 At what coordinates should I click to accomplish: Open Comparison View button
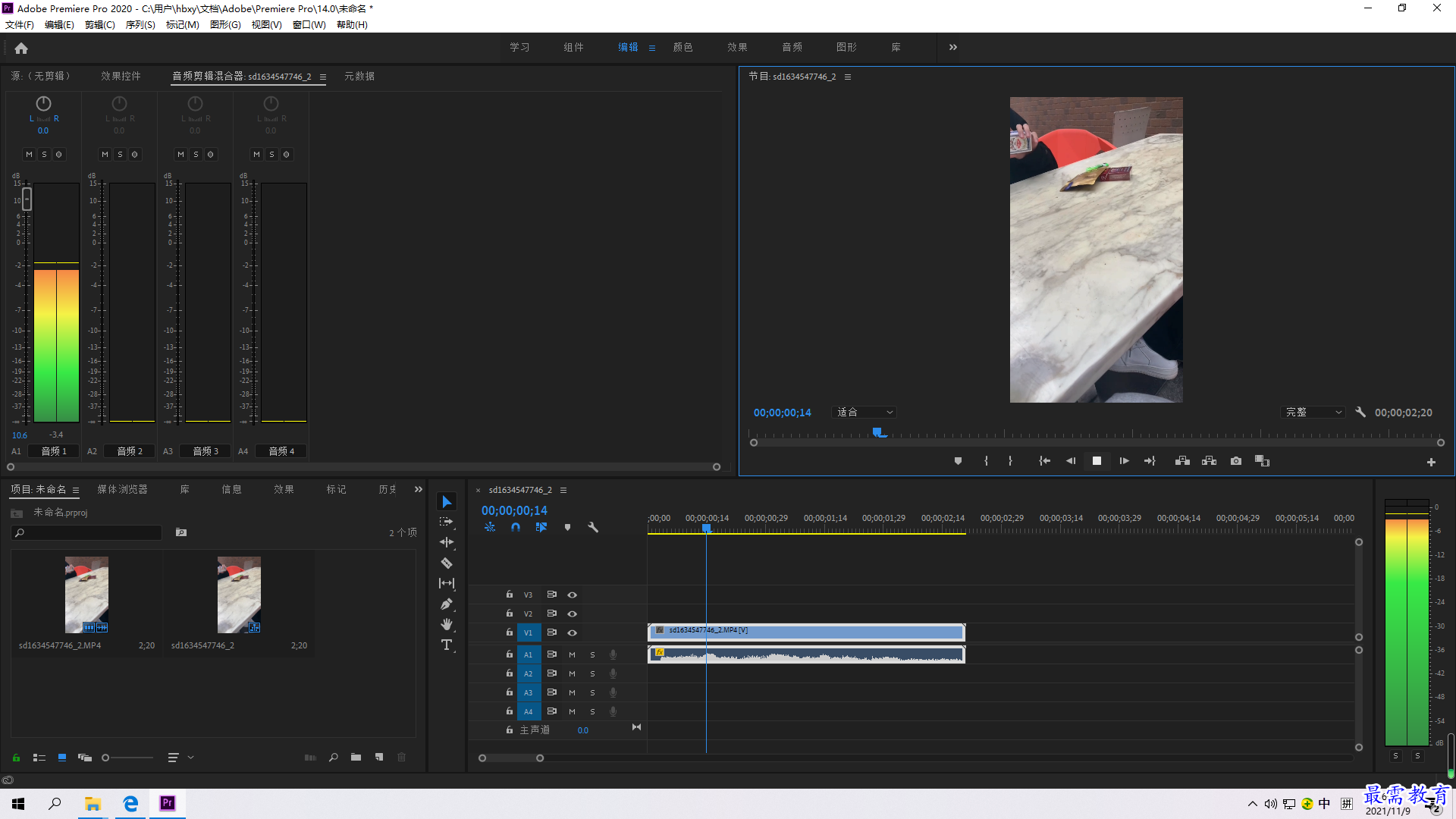[1262, 461]
